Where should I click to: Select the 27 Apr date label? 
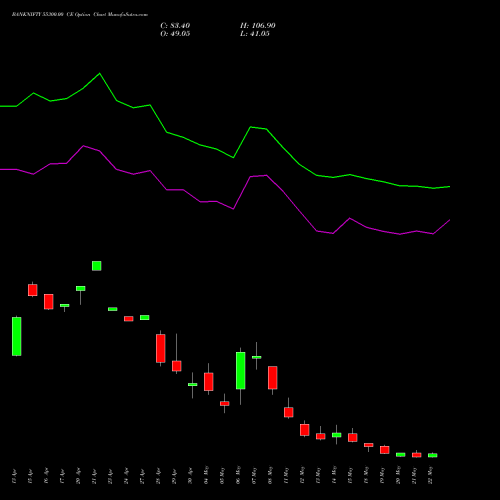(x=142, y=477)
